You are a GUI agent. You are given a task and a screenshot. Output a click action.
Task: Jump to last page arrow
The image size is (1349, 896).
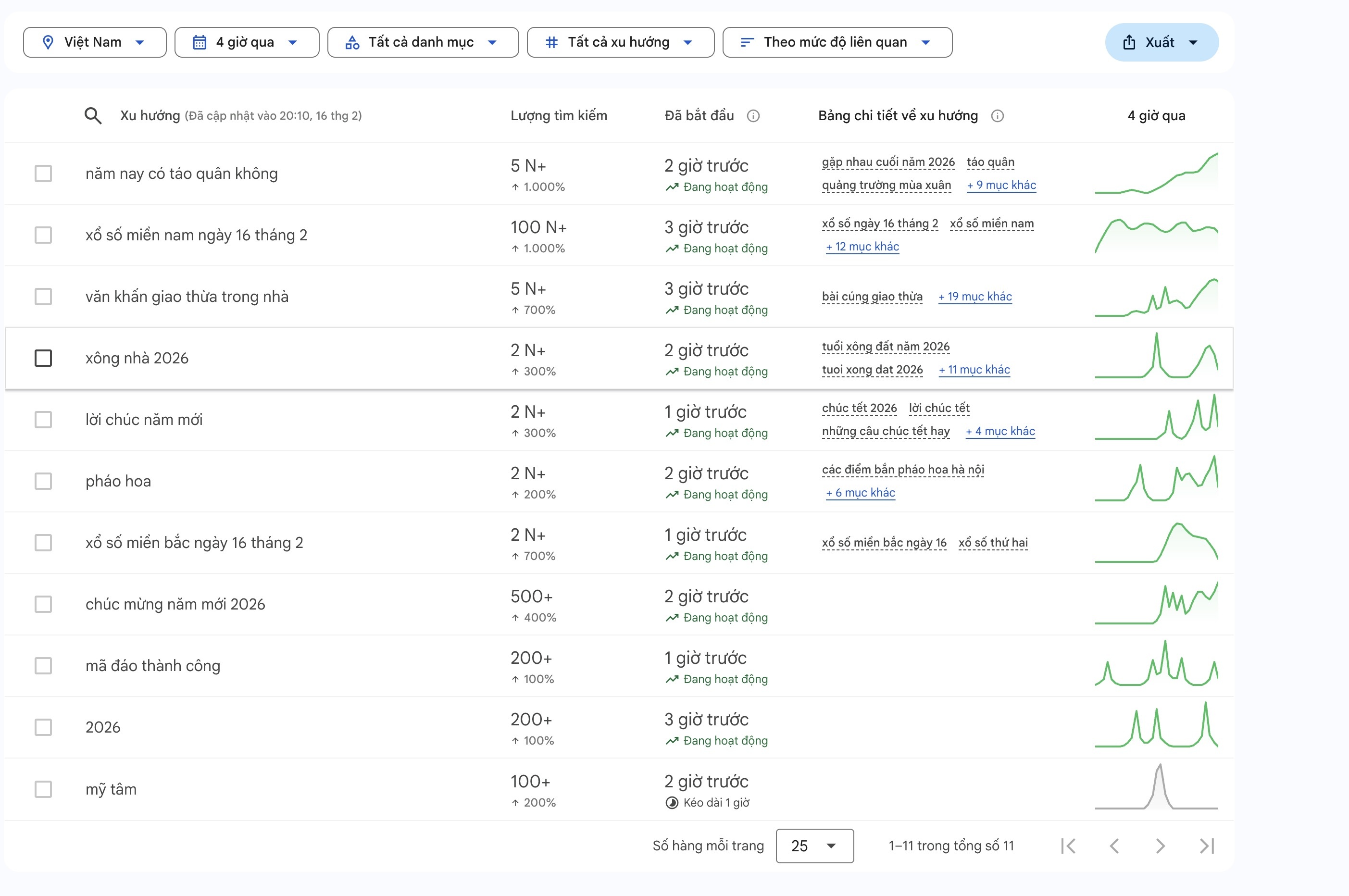(x=1206, y=846)
